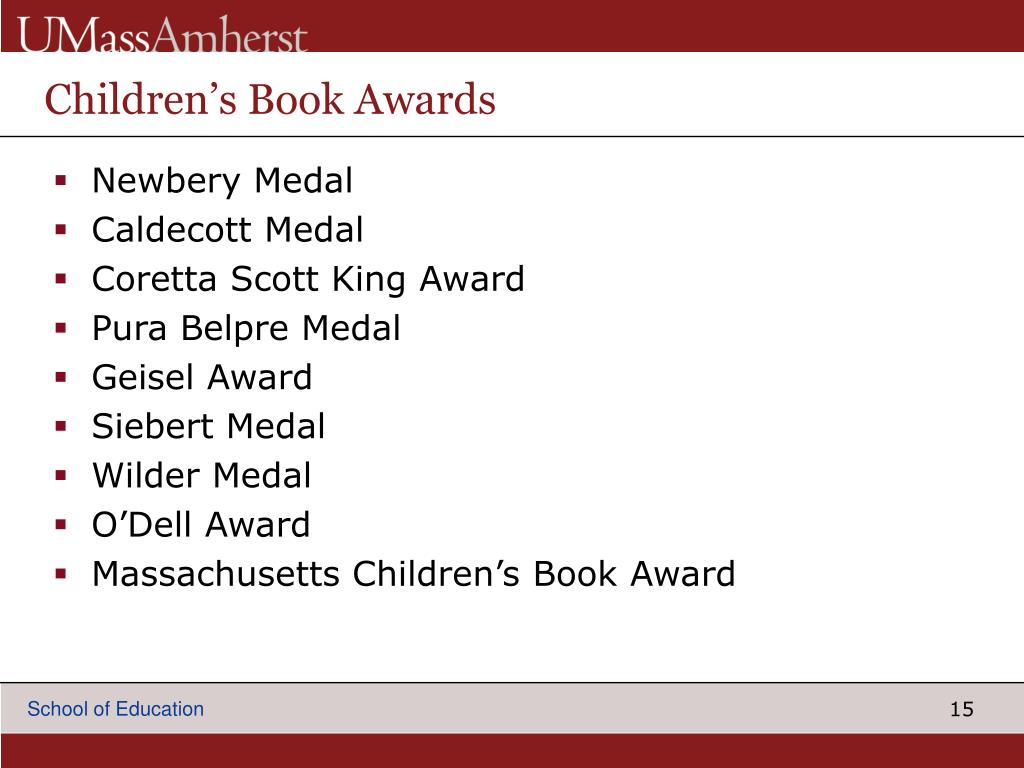Click the red bullet beside Newbery Medal
The height and width of the screenshot is (768, 1024).
point(61,180)
